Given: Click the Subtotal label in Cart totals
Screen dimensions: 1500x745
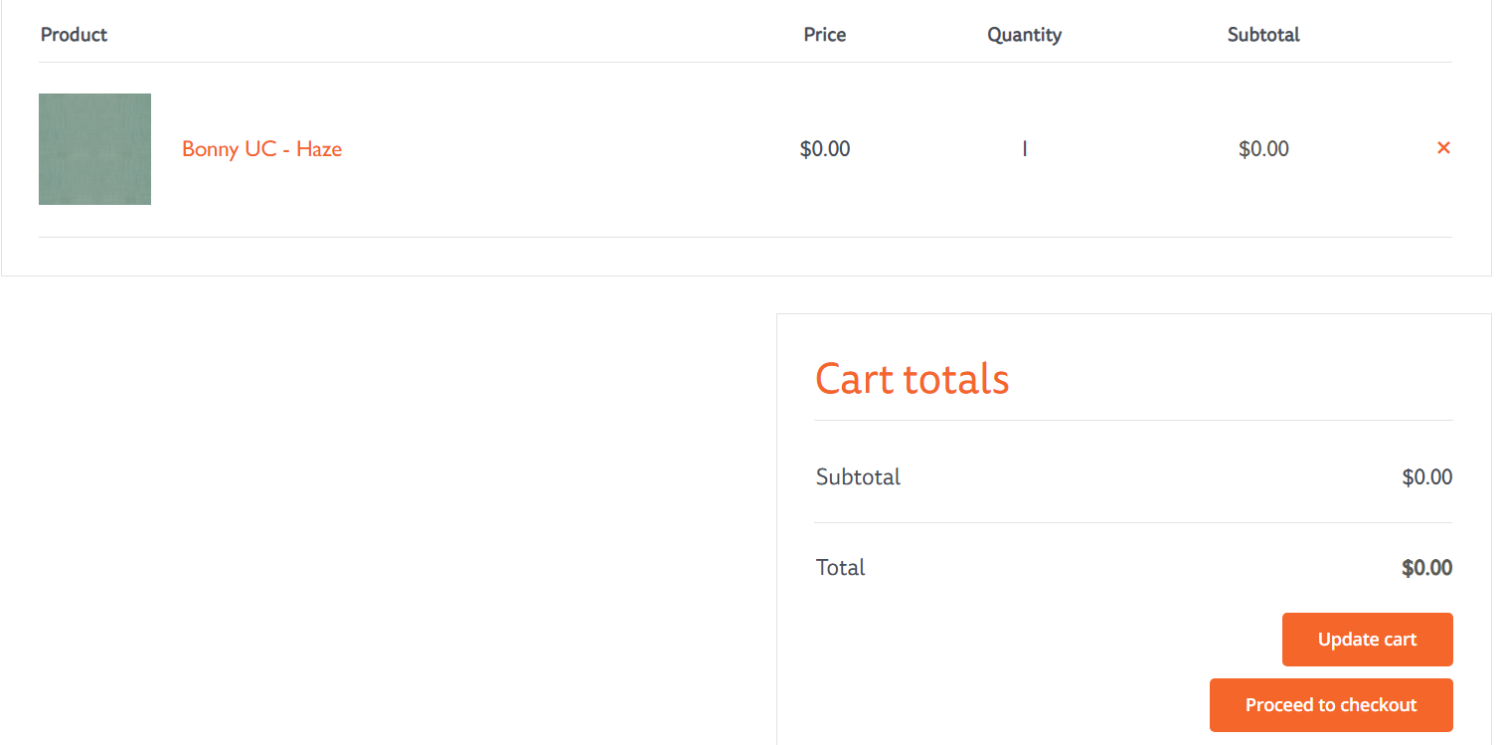Looking at the screenshot, I should coord(858,477).
